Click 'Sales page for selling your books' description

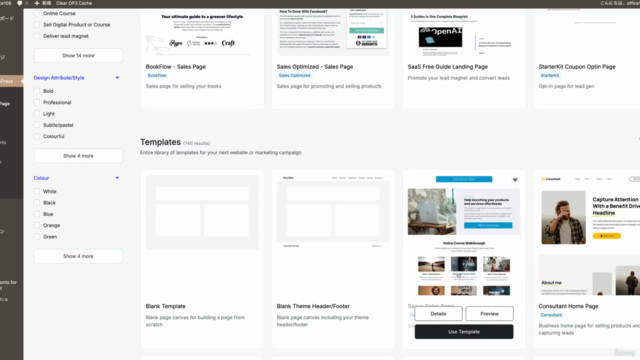183,86
